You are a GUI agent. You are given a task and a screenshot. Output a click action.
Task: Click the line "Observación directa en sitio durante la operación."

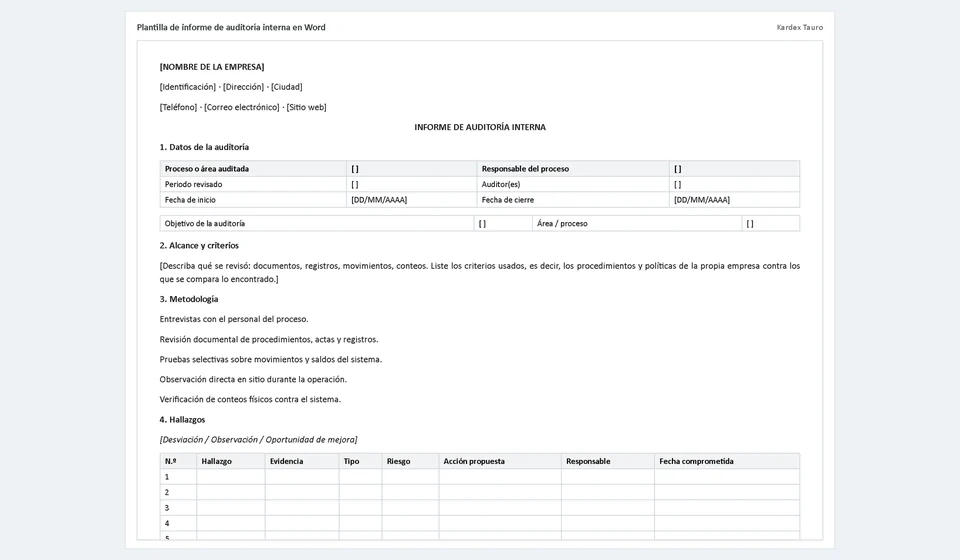[x=253, y=379]
